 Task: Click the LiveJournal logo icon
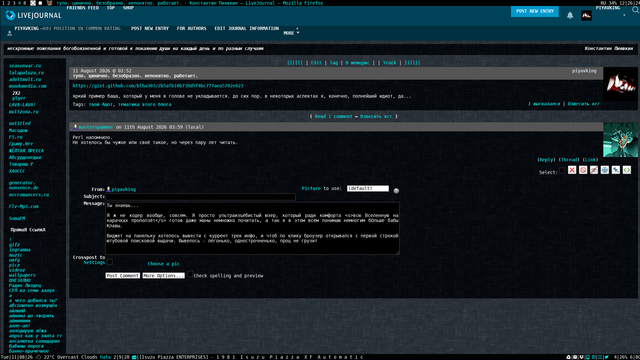click(x=10, y=15)
